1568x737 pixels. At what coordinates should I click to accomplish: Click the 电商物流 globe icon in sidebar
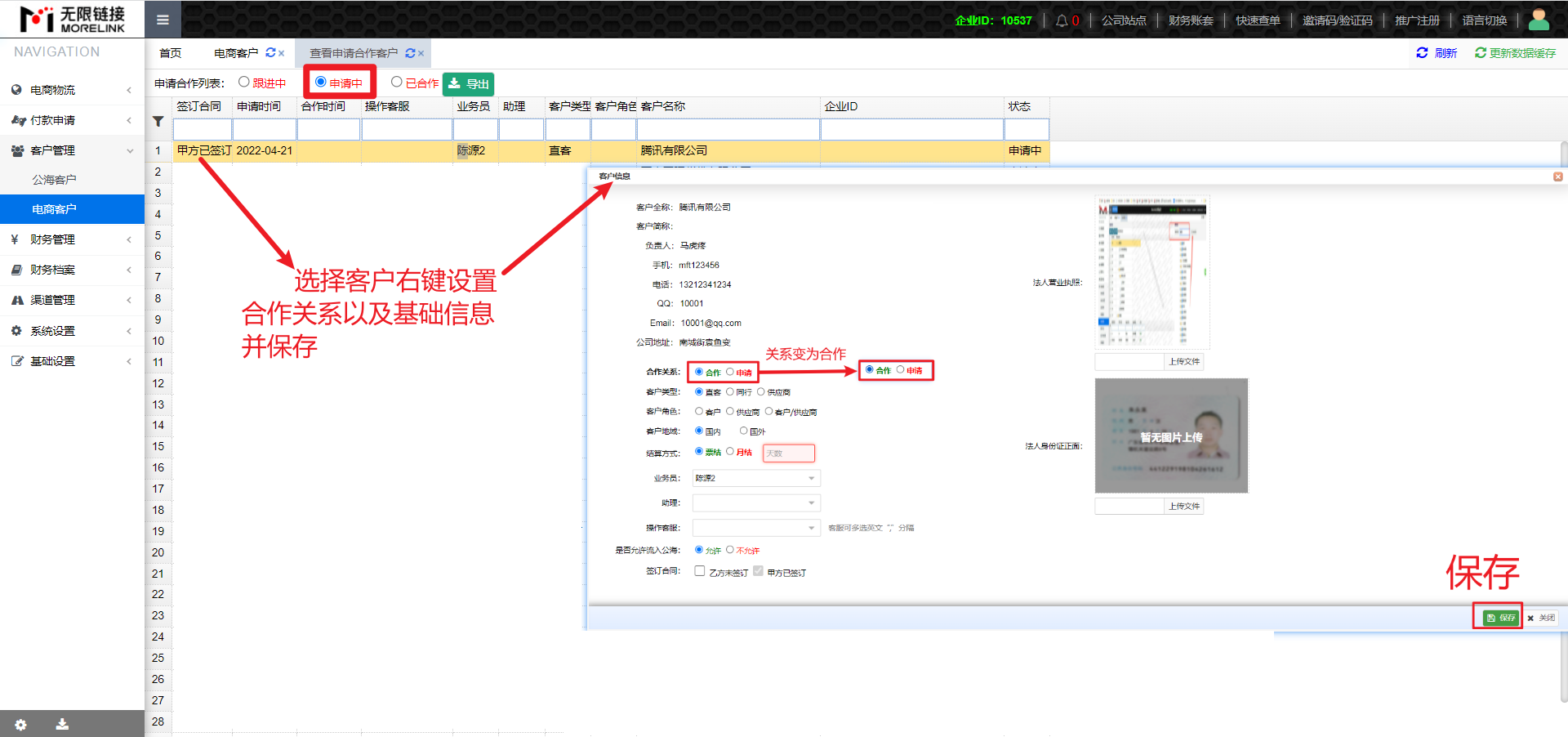pyautogui.click(x=16, y=90)
